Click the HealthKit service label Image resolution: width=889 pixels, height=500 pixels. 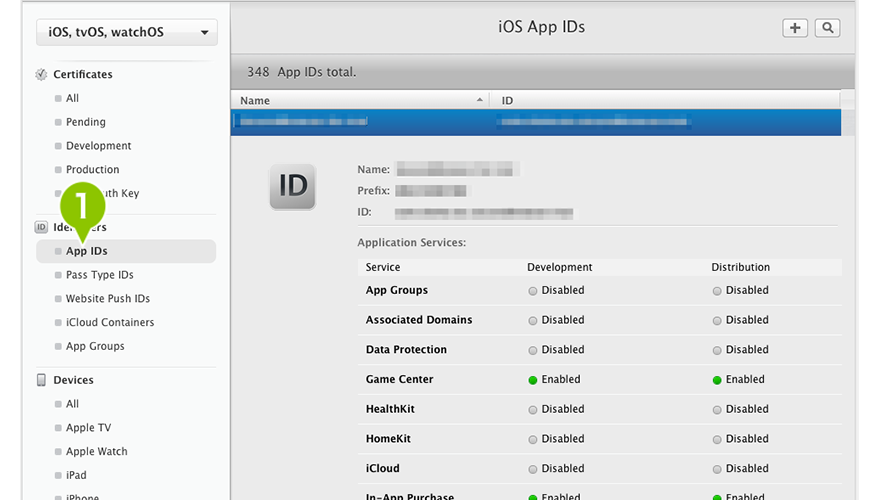[390, 409]
